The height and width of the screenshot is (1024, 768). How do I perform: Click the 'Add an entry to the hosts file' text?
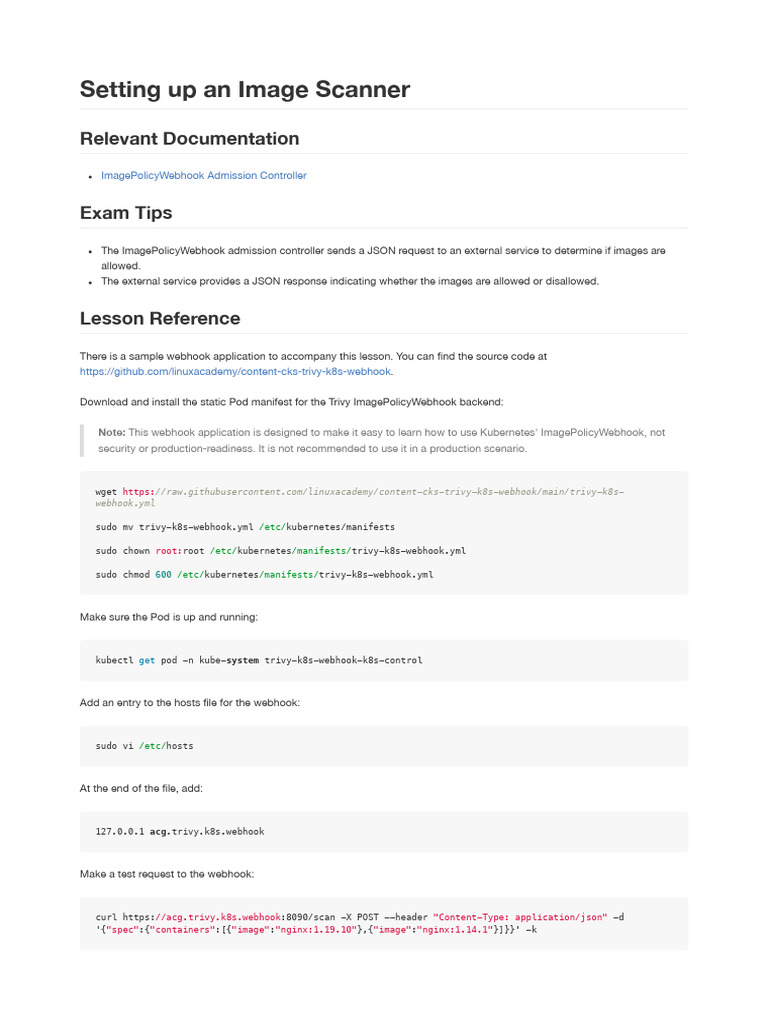pyautogui.click(x=189, y=703)
